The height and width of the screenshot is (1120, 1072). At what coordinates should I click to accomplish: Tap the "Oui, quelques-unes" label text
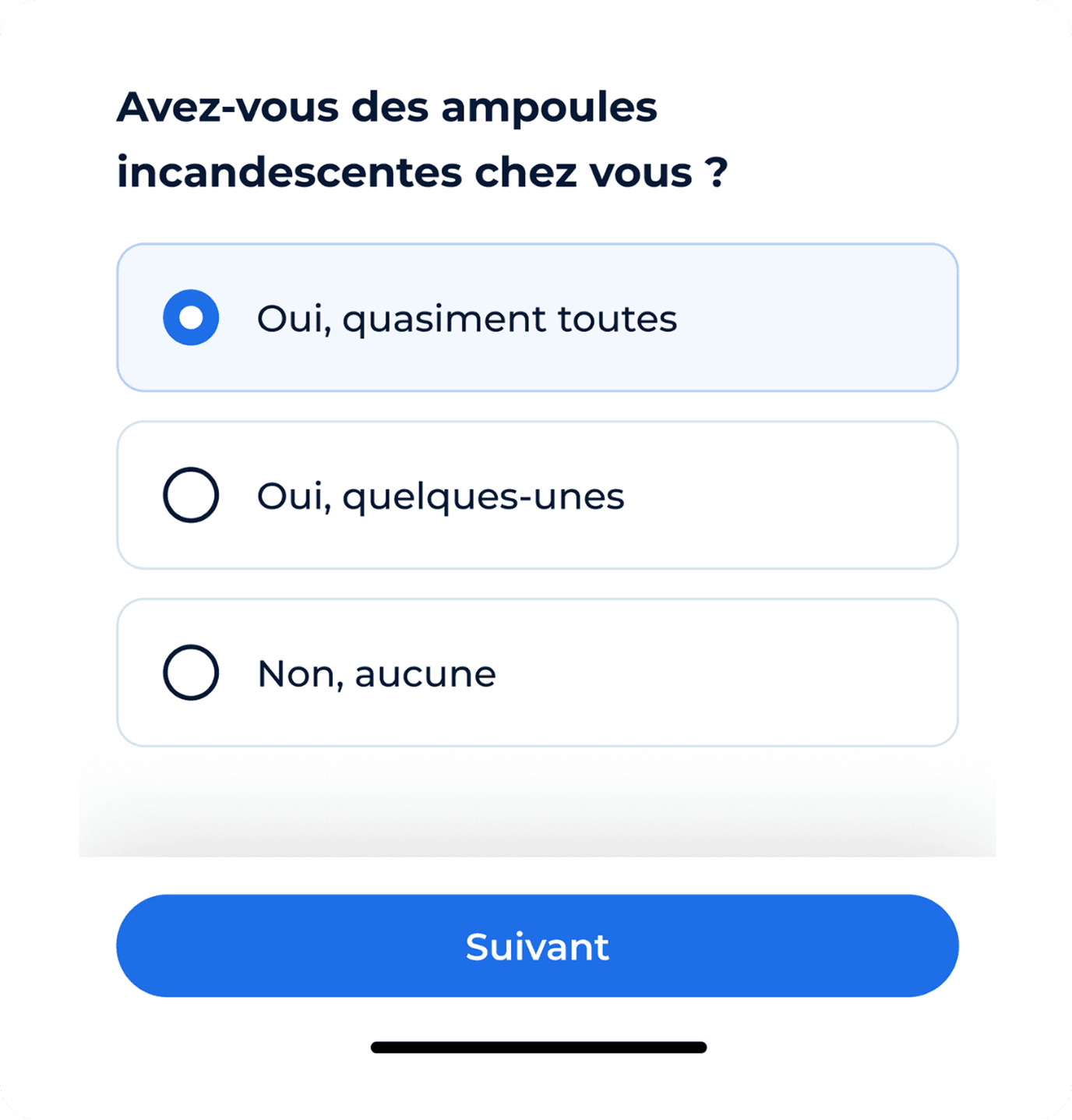tap(440, 496)
